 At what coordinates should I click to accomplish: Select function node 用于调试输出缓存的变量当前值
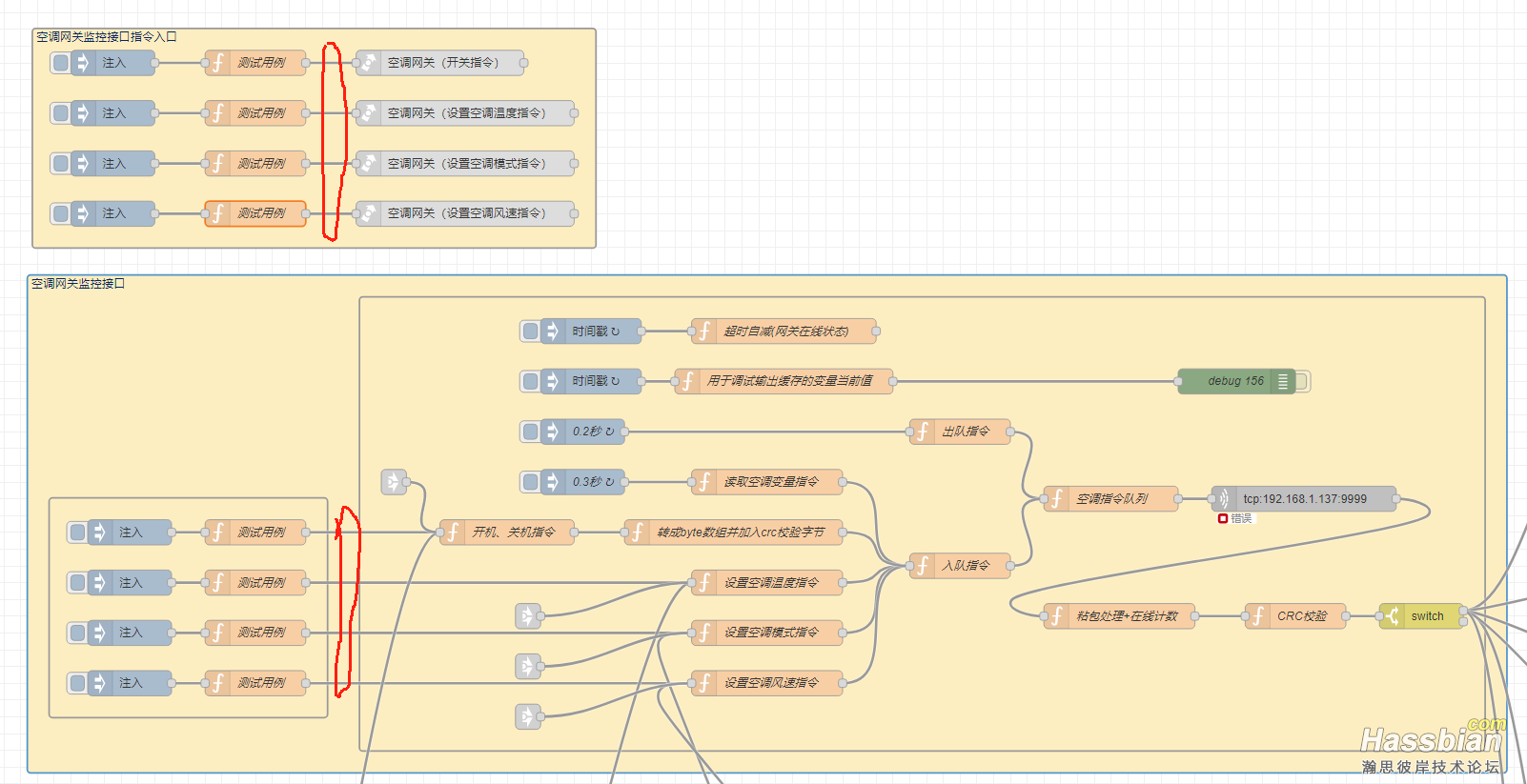tap(784, 381)
